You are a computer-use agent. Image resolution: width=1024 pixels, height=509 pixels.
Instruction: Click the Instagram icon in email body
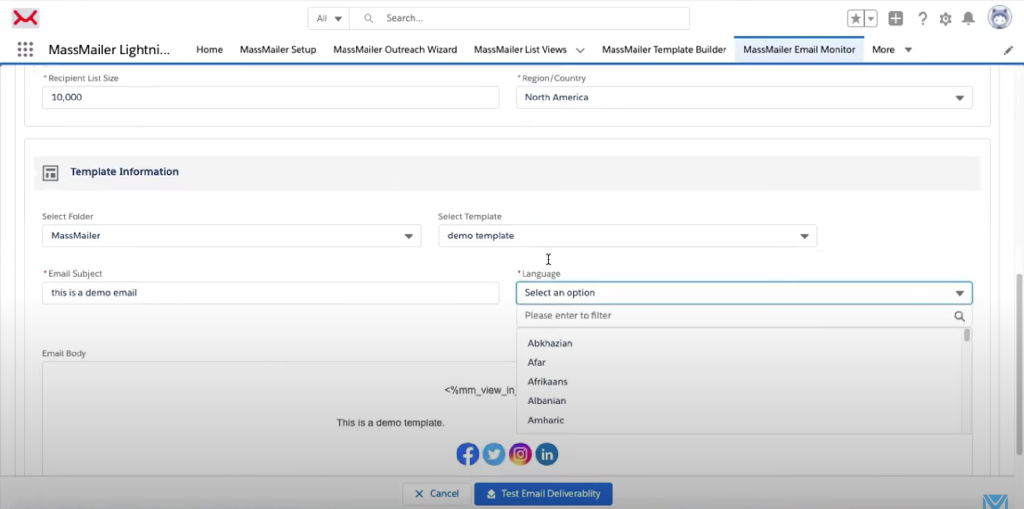point(520,454)
